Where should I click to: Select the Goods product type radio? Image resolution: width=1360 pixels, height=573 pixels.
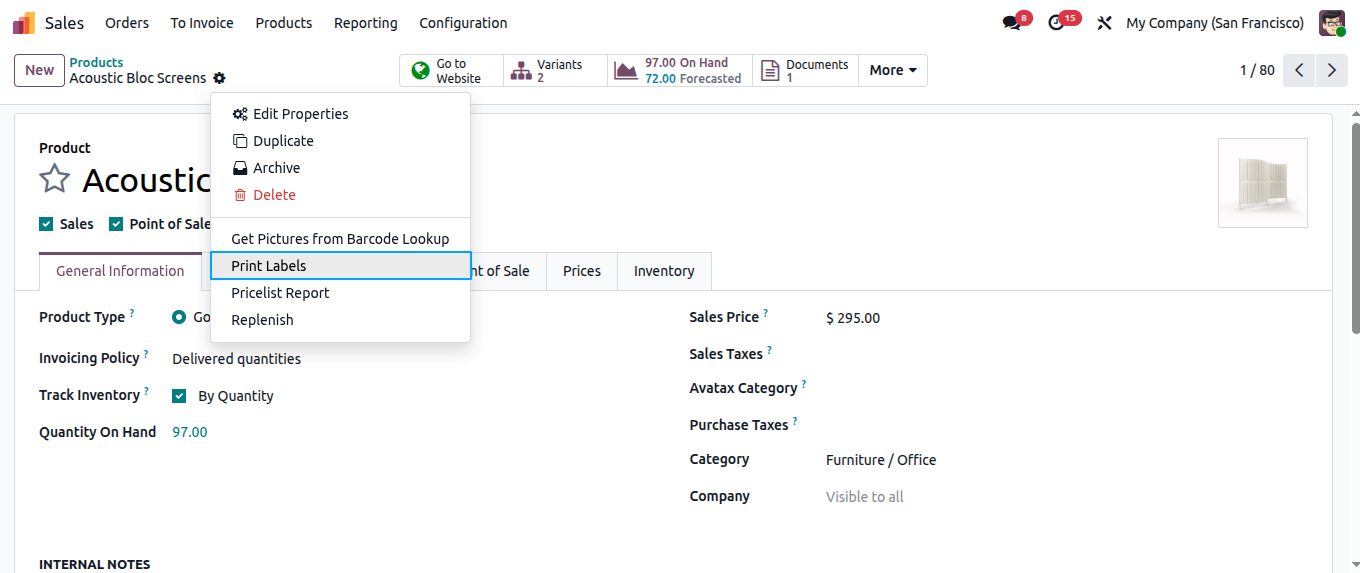179,317
